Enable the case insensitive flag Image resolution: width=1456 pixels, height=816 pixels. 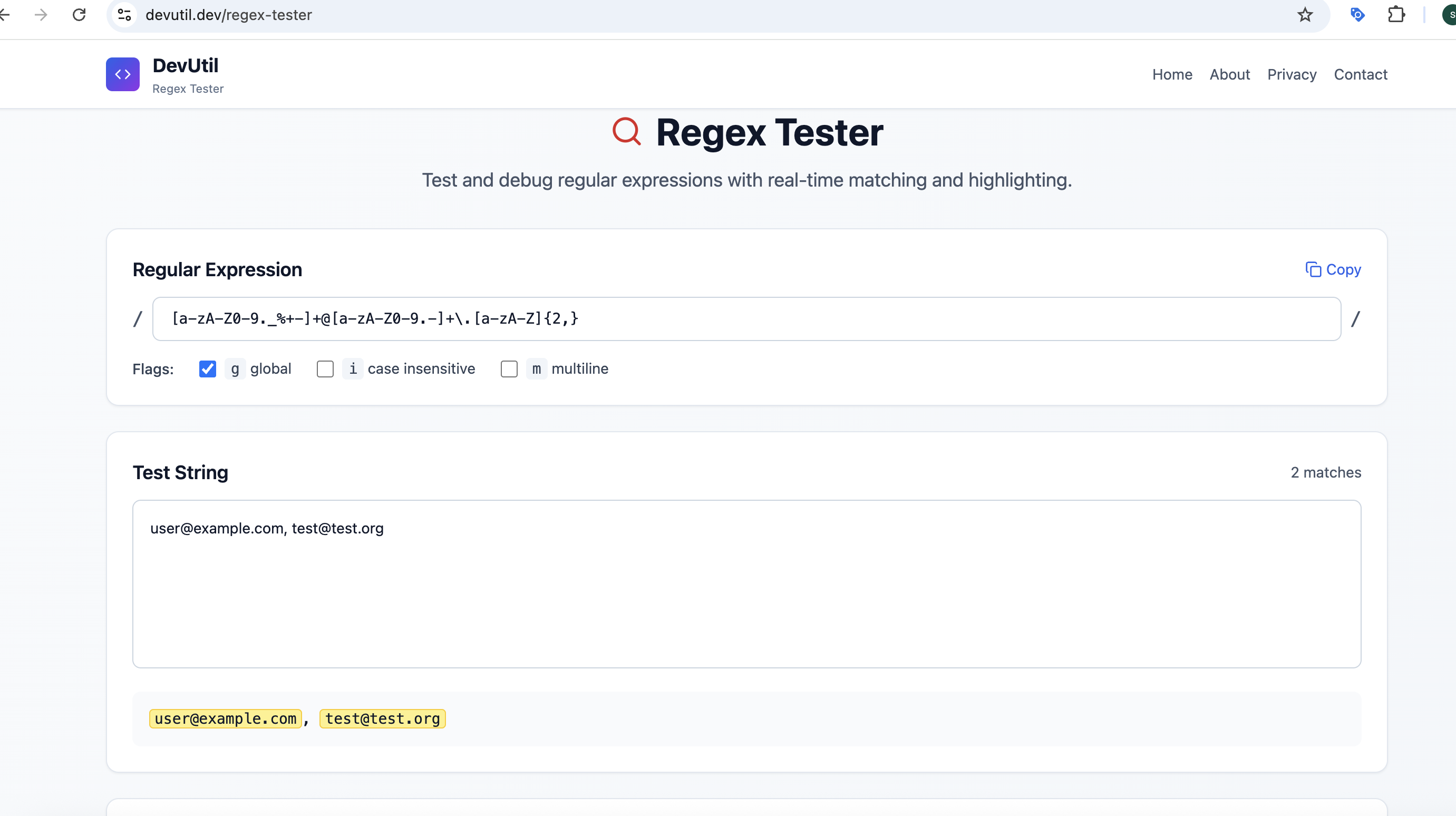pos(326,369)
